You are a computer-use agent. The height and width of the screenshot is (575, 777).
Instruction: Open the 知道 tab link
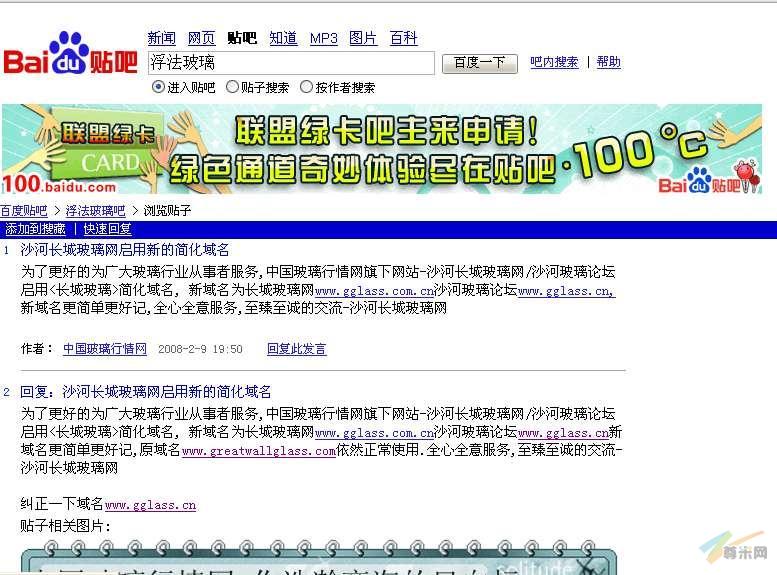pos(283,38)
